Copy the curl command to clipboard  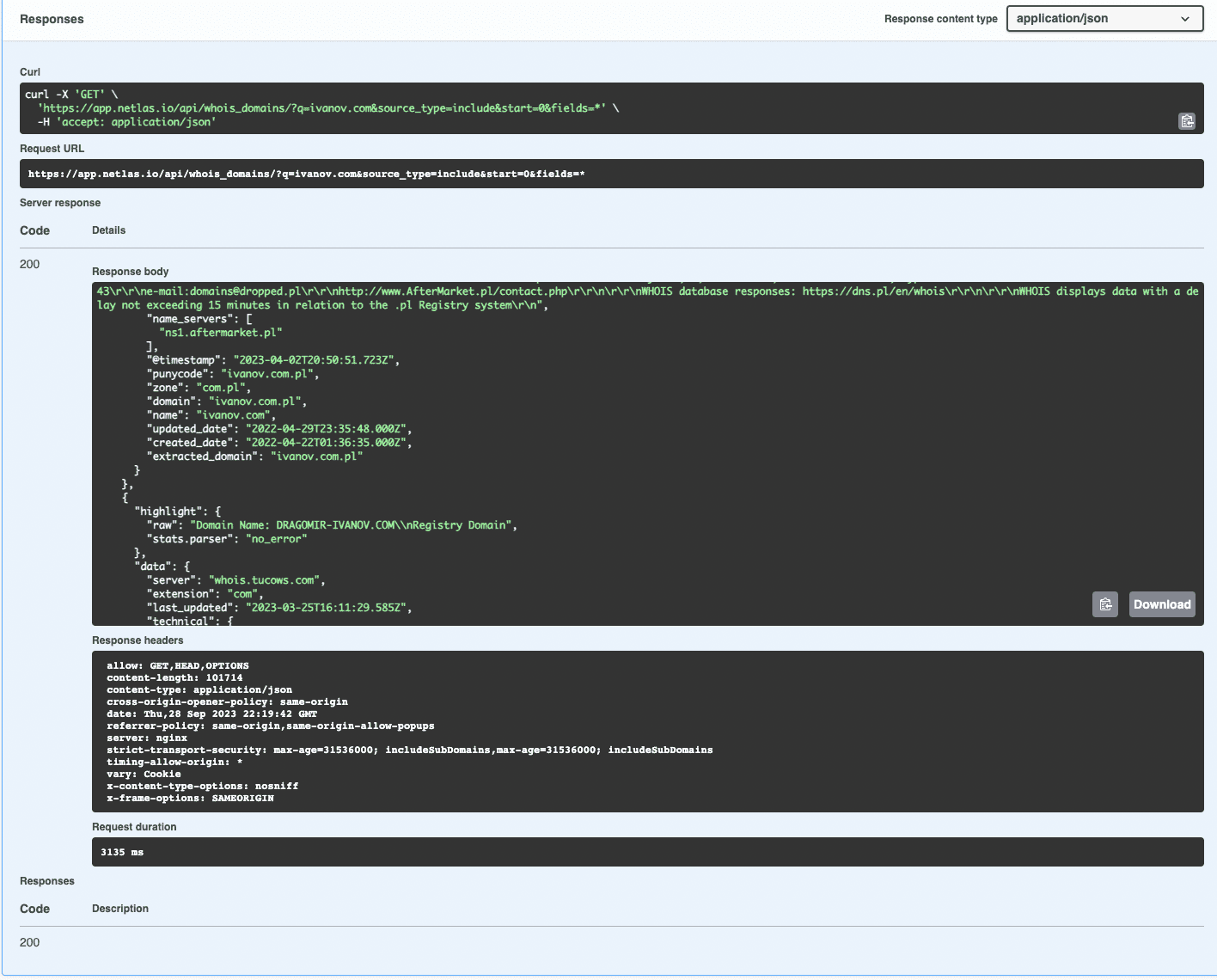point(1187,121)
